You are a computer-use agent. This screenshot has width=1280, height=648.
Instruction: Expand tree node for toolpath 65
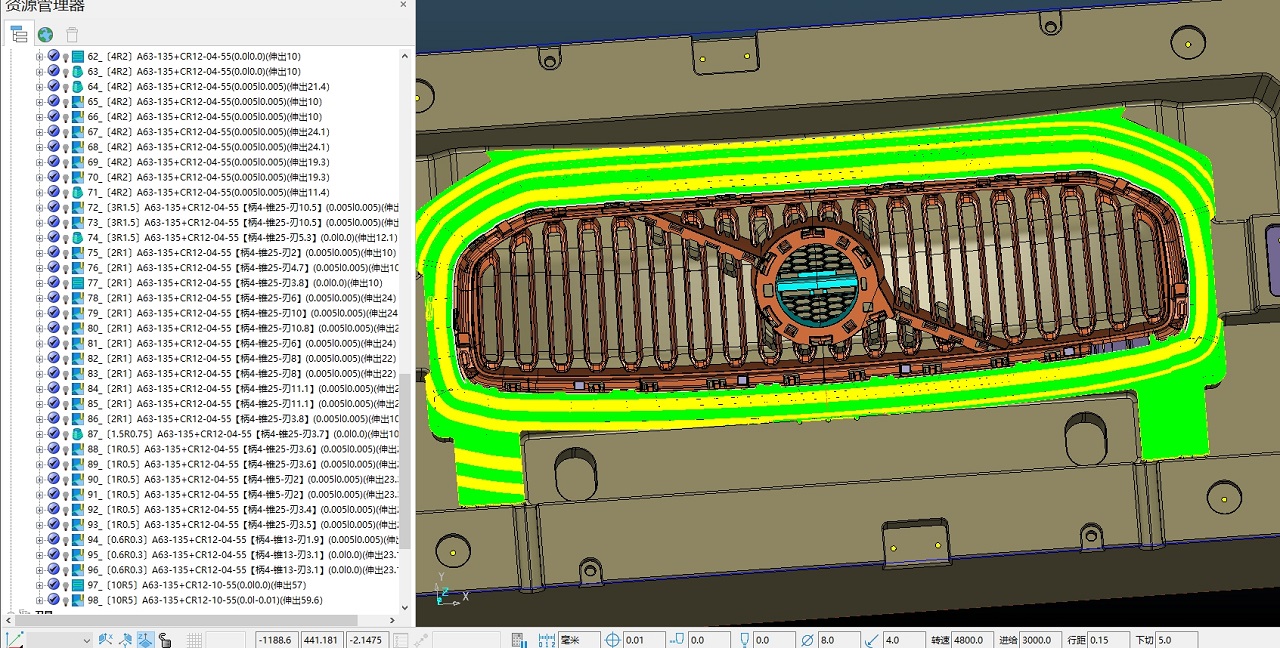click(40, 102)
